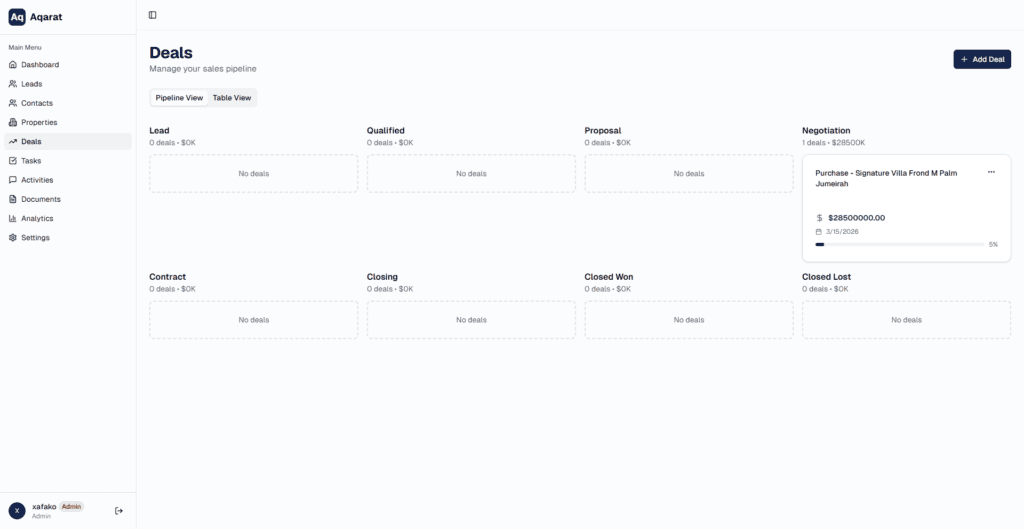Screen dimensions: 1024x529
Task: Open Settings from the sidebar
Action: tap(35, 238)
